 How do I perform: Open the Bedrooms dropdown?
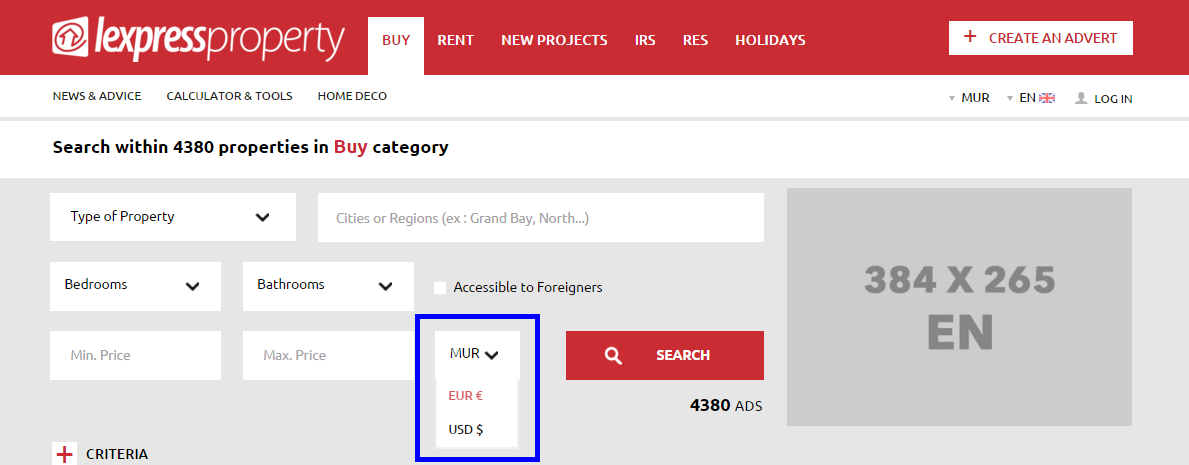135,286
